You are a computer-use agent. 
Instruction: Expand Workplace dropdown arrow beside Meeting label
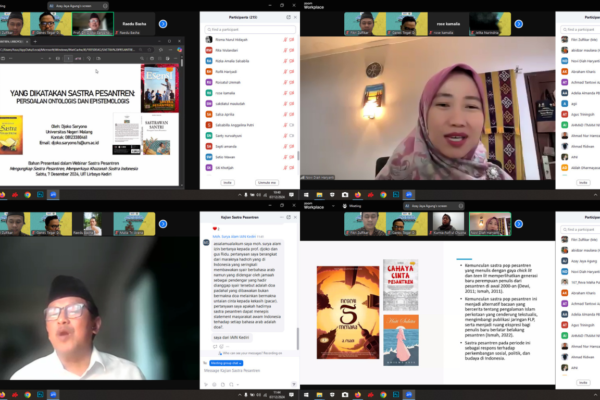[333, 206]
